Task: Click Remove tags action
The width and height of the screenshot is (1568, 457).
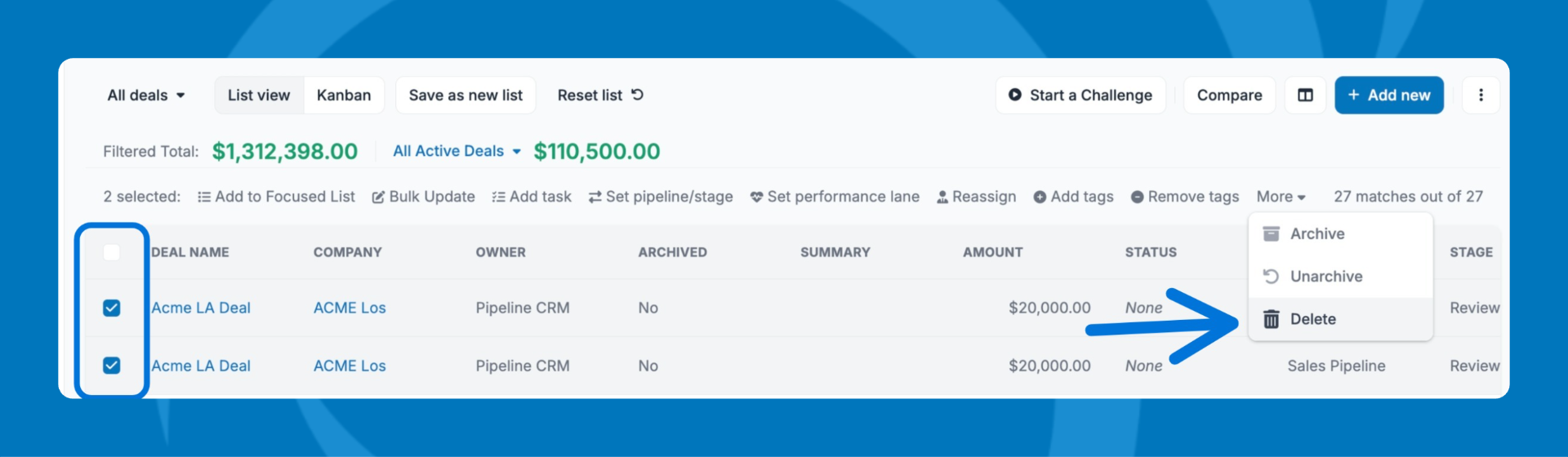Action: tap(1185, 197)
